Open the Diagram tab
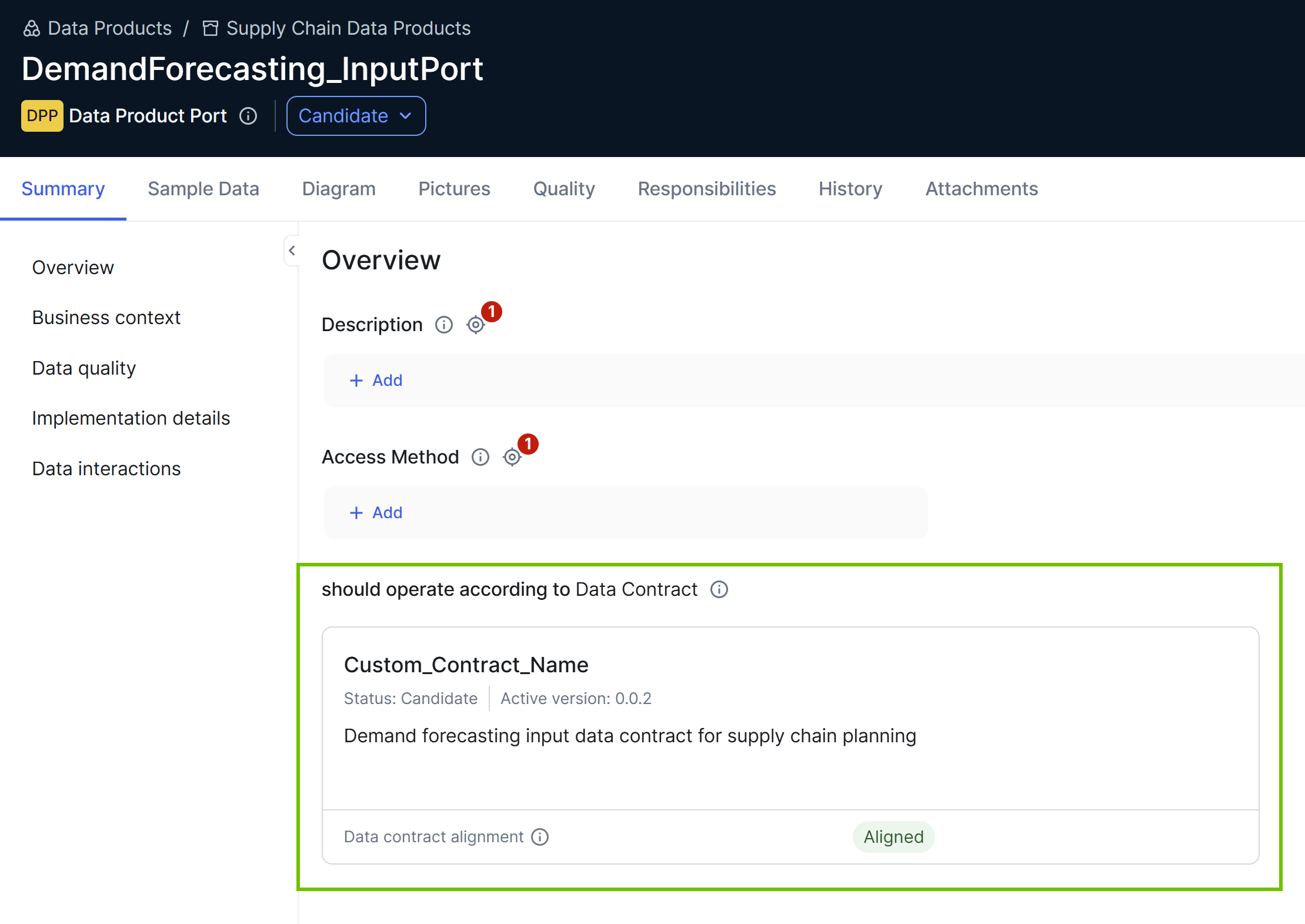 [339, 189]
